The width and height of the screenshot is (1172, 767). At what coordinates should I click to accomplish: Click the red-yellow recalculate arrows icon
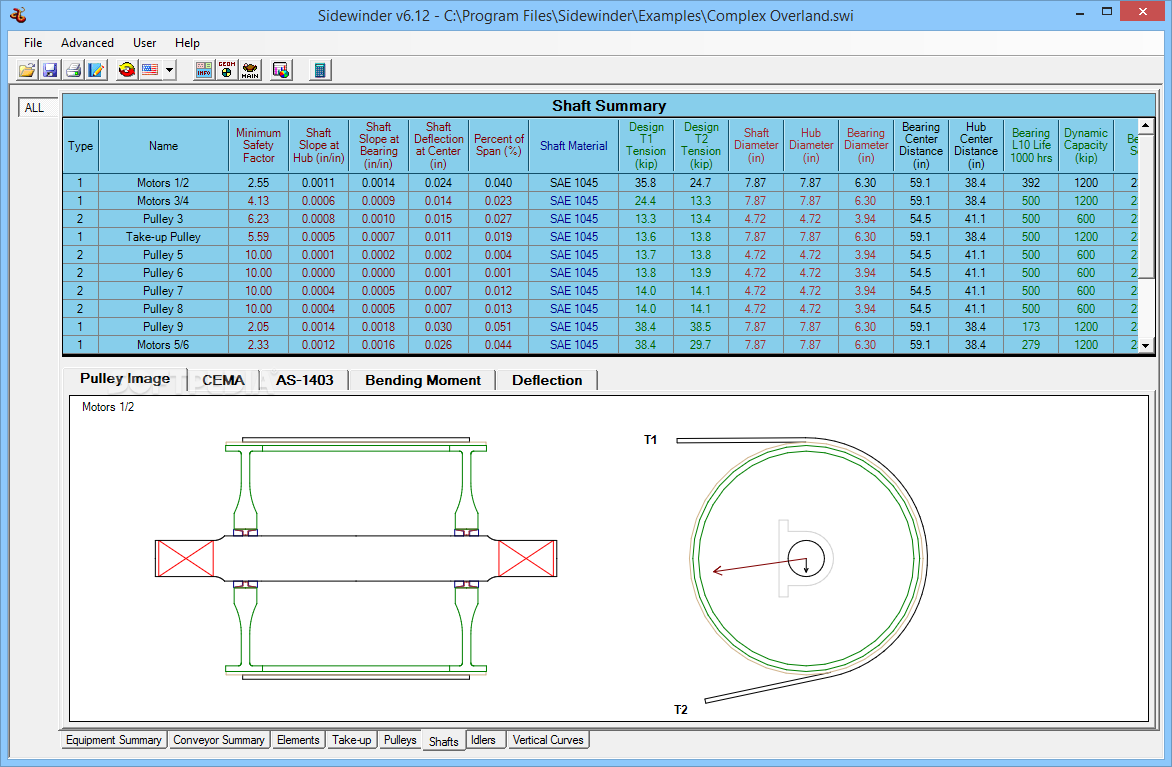tap(127, 70)
